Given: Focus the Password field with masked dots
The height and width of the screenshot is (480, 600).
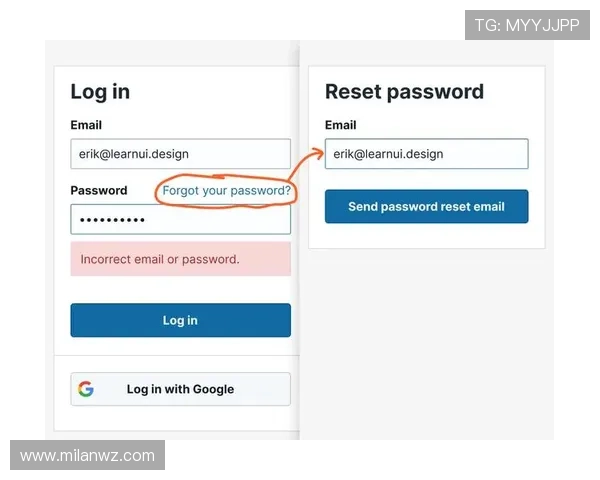Looking at the screenshot, I should 180,219.
